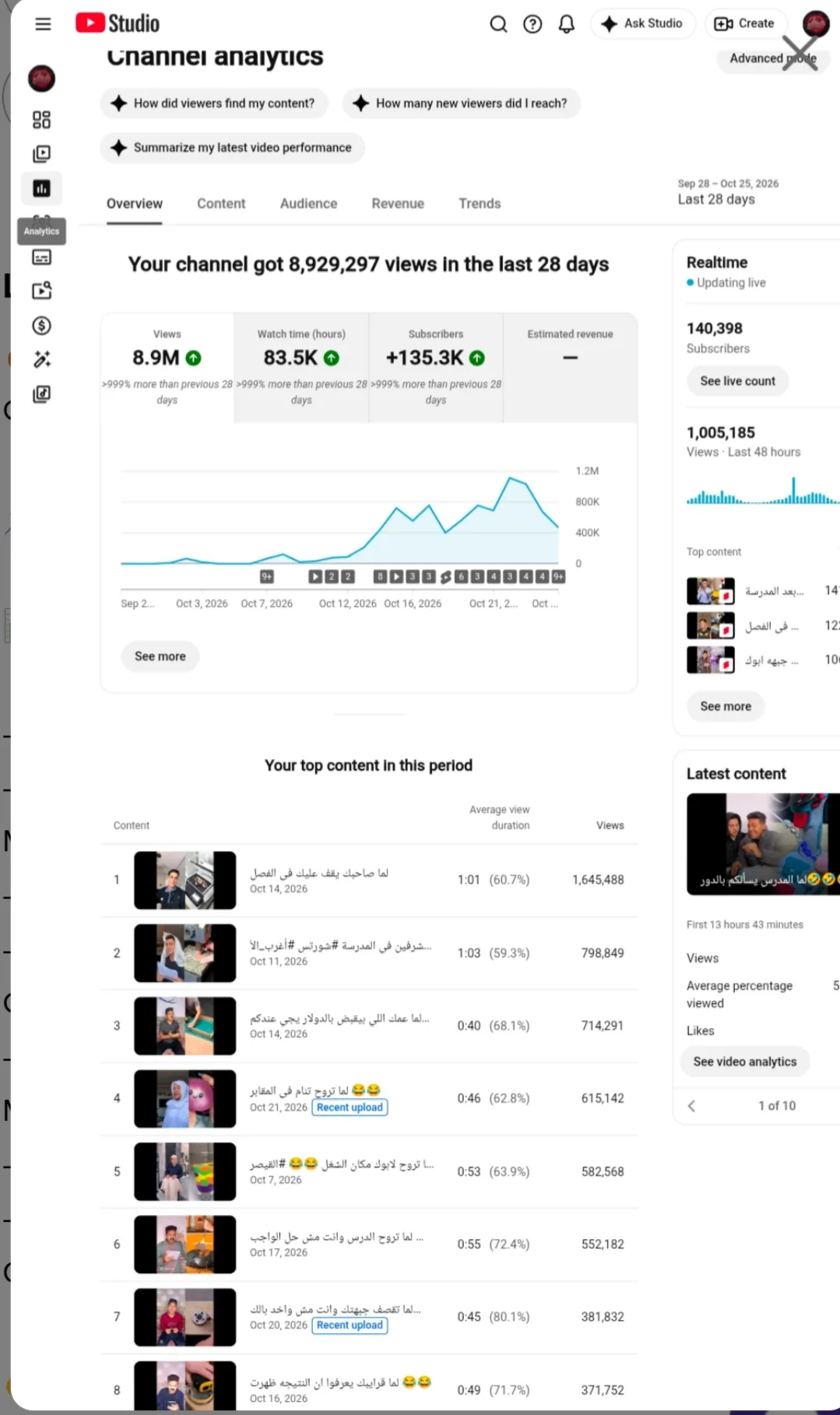This screenshot has height=1415, width=840.
Task: Open the help question-mark icon
Action: [x=532, y=24]
